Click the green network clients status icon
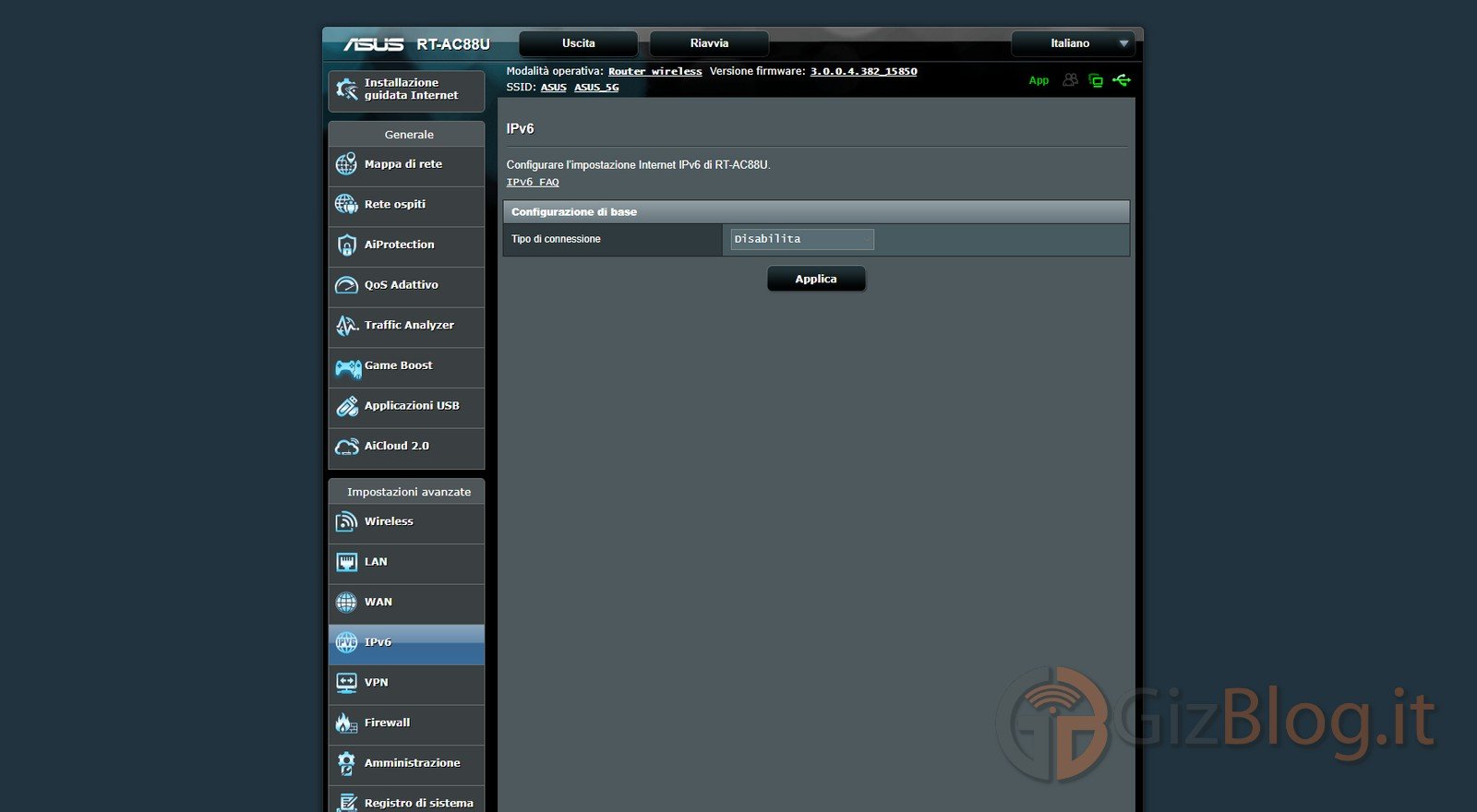Image resolution: width=1477 pixels, height=812 pixels. (x=1096, y=80)
